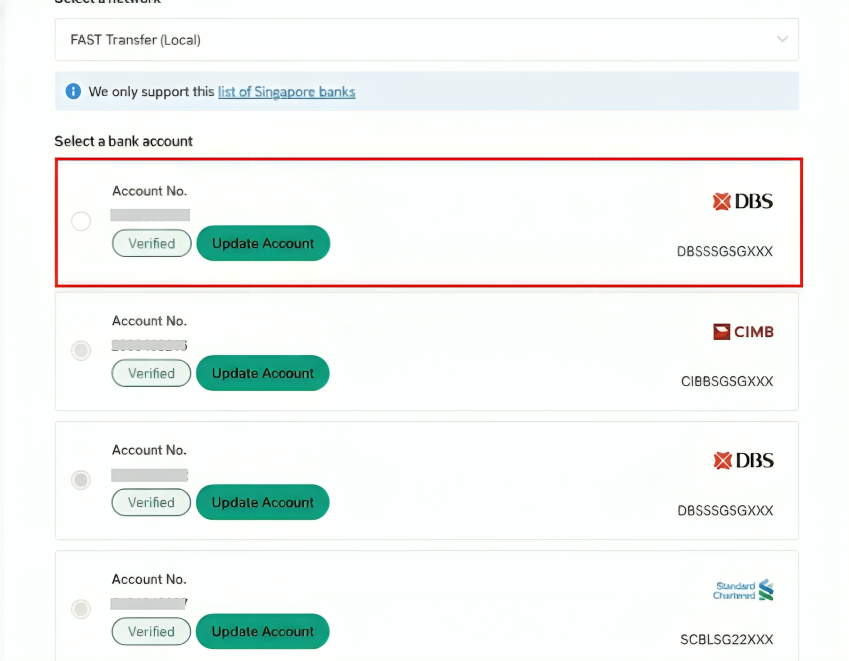Open the FAST Transfer (Local) network dropdown
Viewport: 849px width, 661px height.
(x=427, y=40)
